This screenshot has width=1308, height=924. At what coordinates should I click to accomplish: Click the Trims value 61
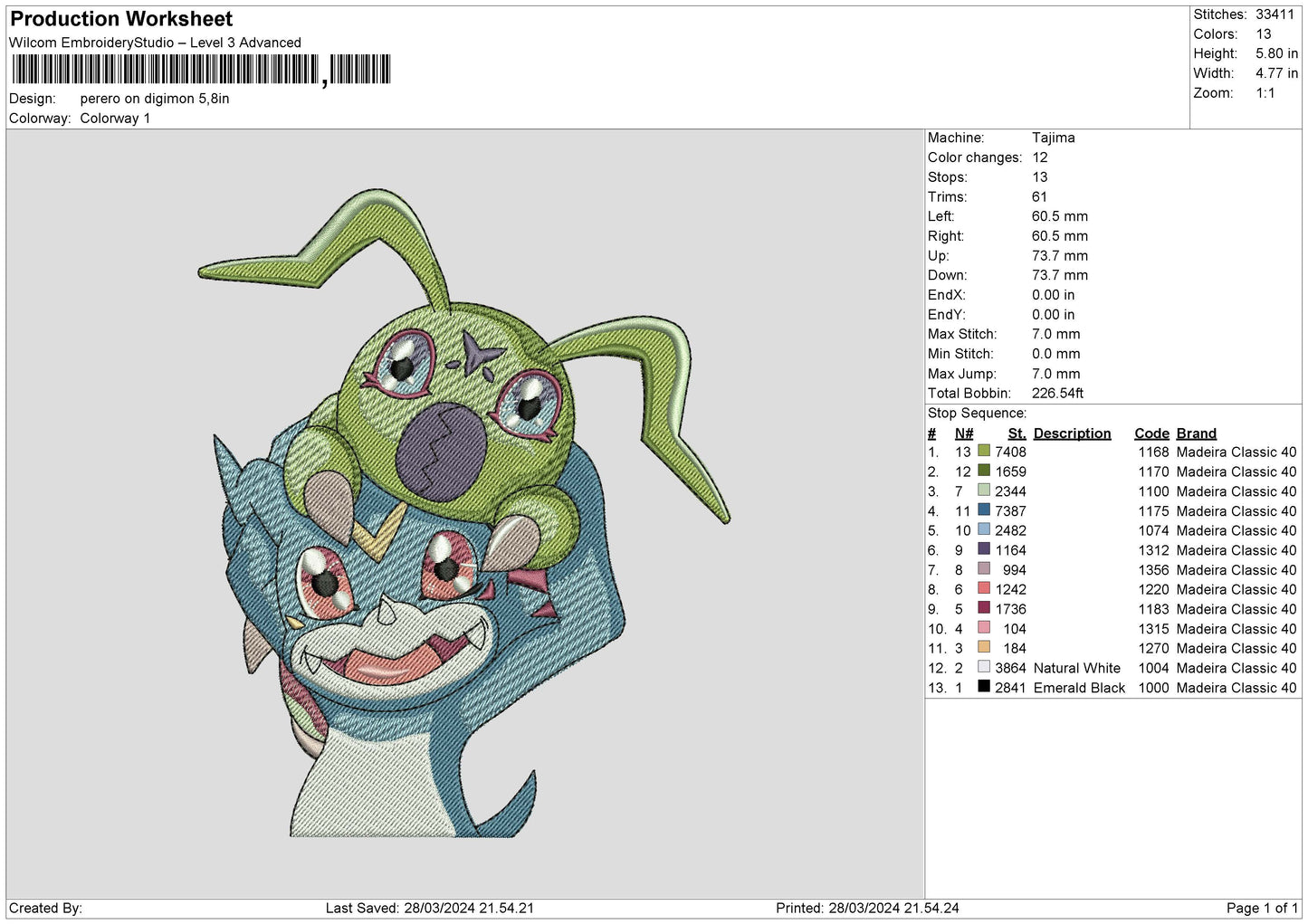[1039, 196]
